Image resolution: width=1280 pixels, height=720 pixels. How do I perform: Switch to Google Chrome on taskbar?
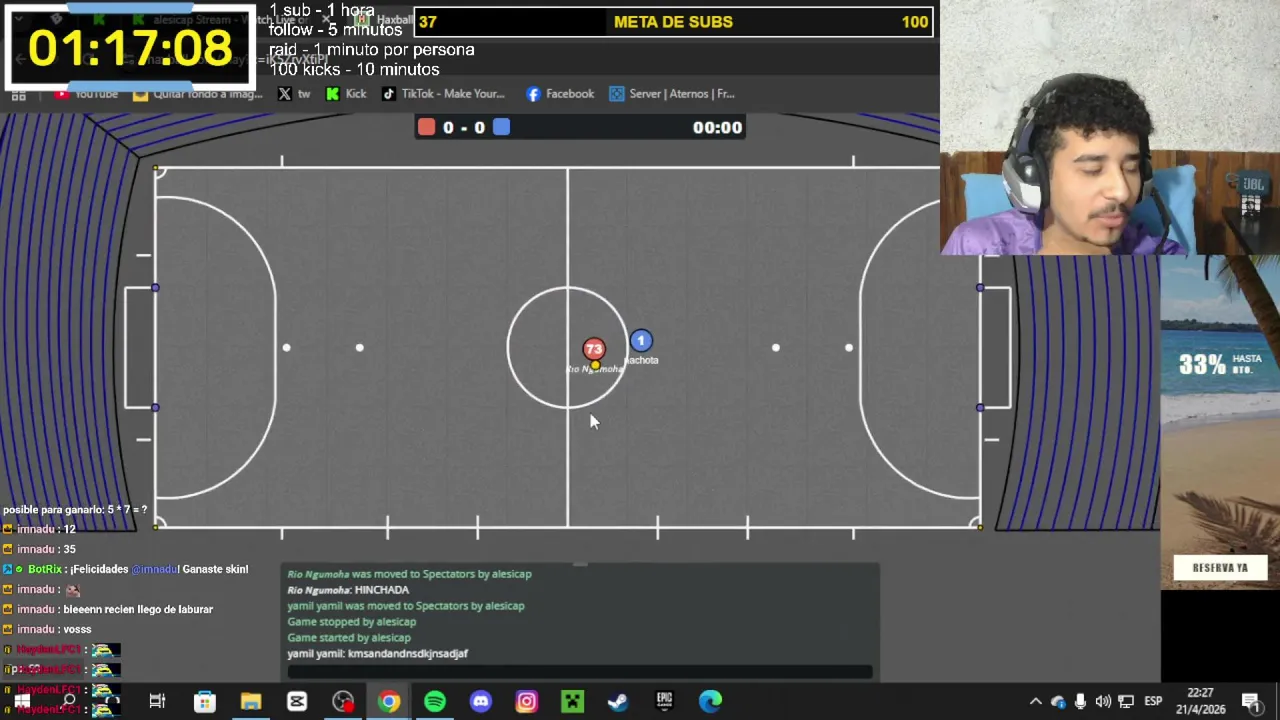(x=389, y=701)
